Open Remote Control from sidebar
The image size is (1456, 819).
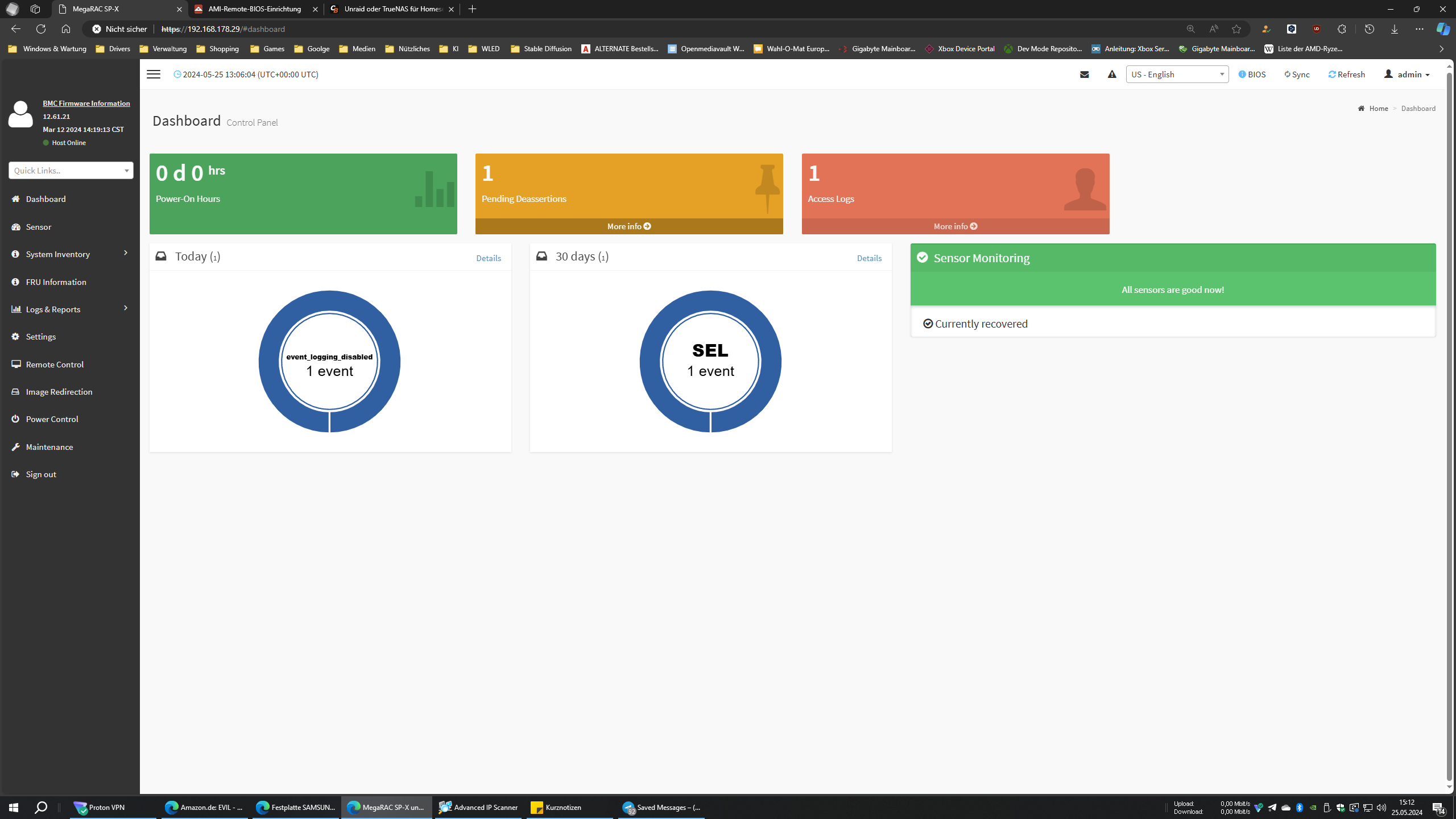point(55,365)
